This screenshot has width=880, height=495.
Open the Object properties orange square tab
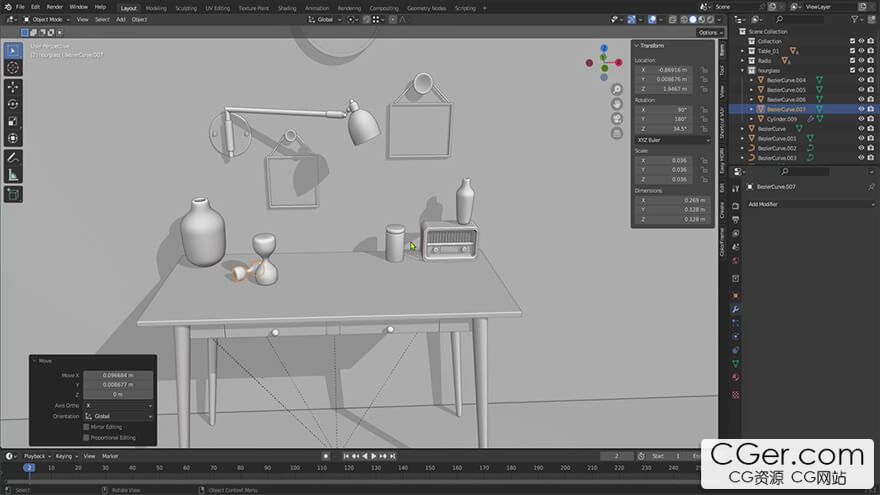tap(736, 296)
